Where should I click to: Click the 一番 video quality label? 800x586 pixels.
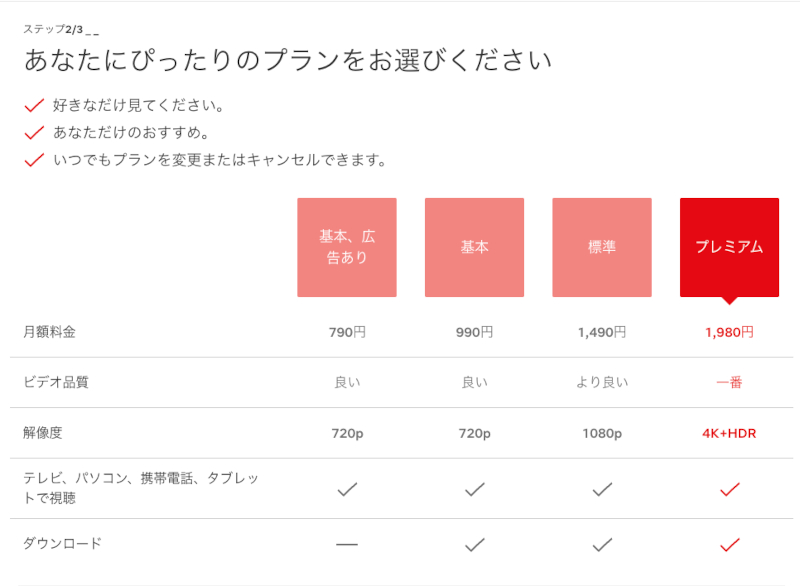(730, 382)
